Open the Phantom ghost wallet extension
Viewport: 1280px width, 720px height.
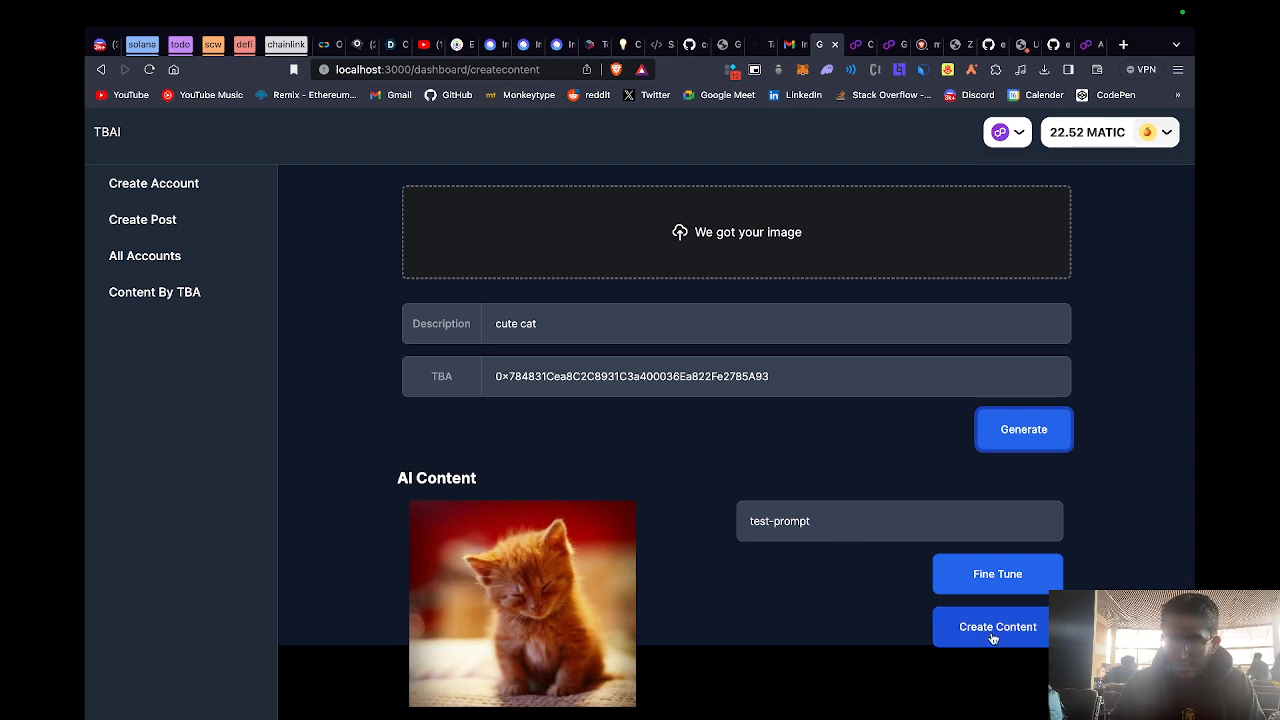827,69
